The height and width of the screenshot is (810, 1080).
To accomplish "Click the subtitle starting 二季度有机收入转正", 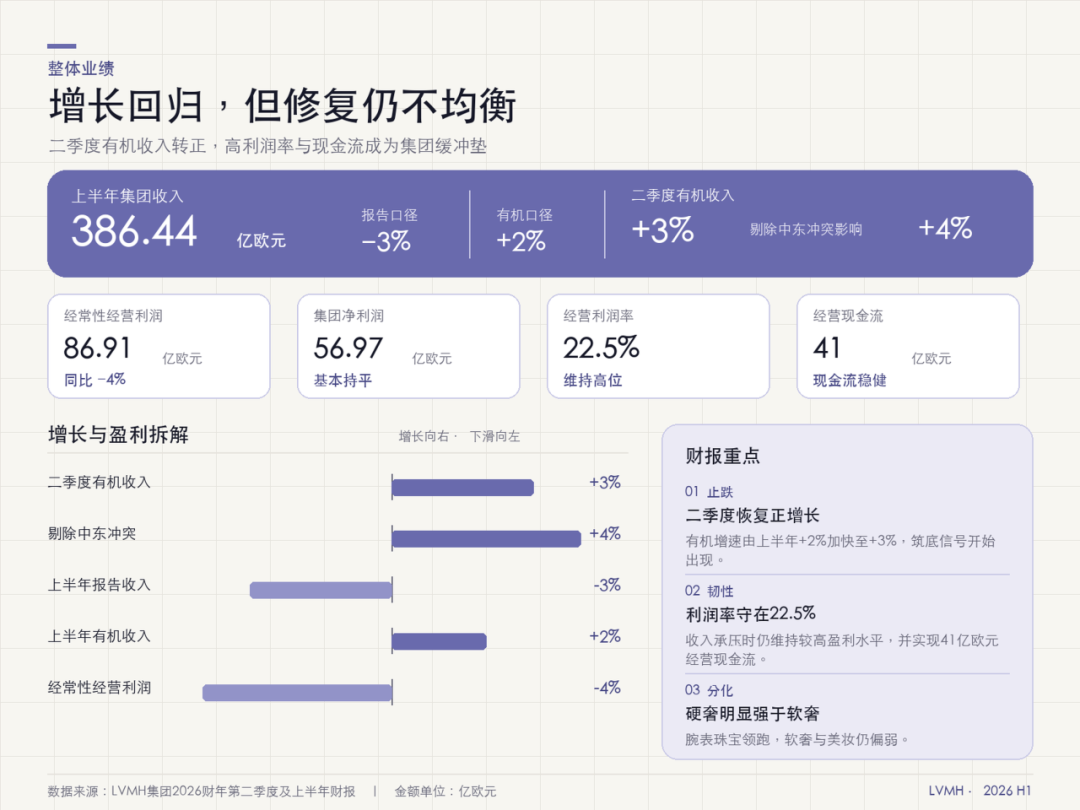I will pyautogui.click(x=268, y=146).
